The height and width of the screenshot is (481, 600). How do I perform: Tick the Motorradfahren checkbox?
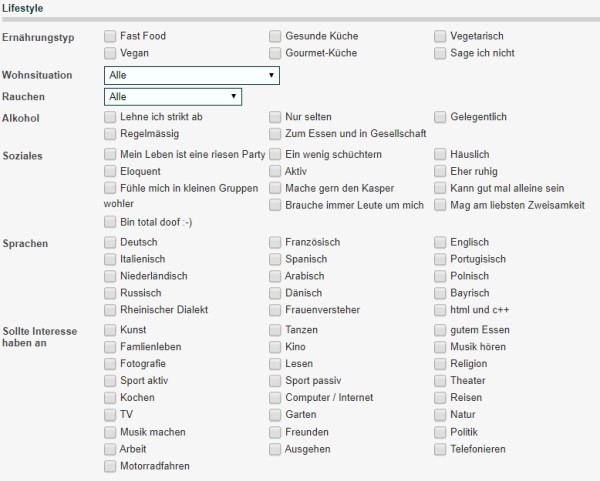(x=110, y=466)
